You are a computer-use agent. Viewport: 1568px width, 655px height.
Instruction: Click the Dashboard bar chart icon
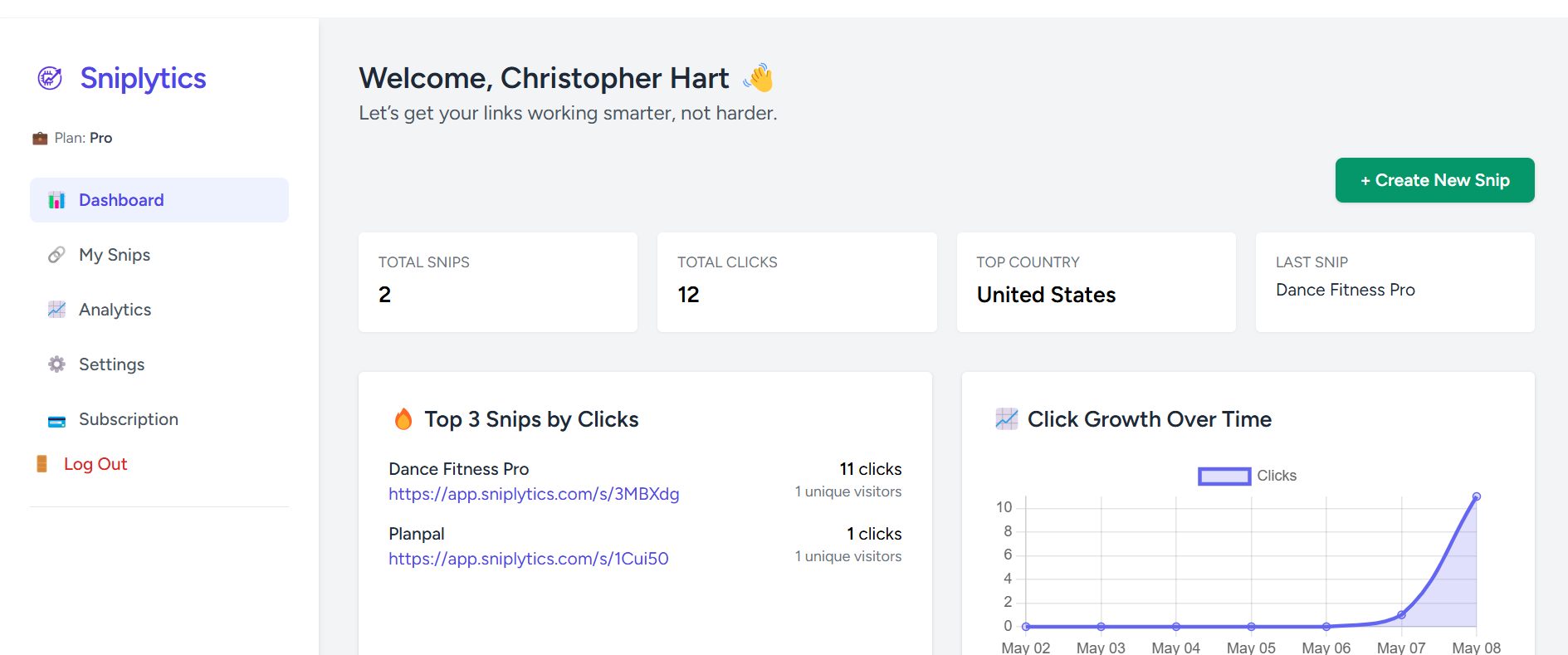(x=56, y=200)
